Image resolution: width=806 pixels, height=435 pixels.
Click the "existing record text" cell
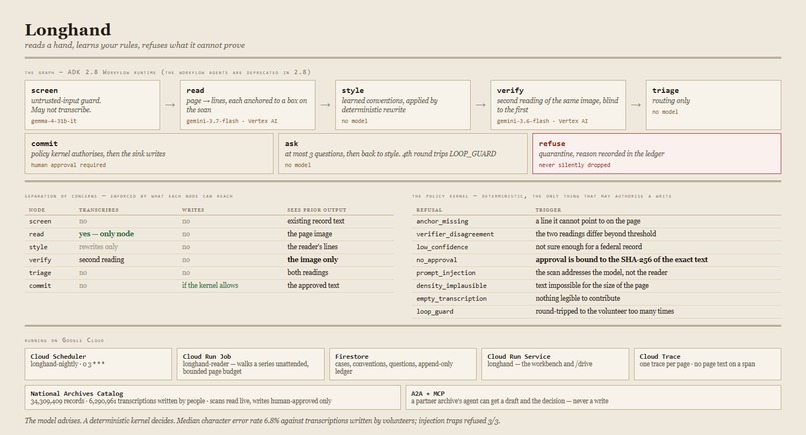coord(316,221)
